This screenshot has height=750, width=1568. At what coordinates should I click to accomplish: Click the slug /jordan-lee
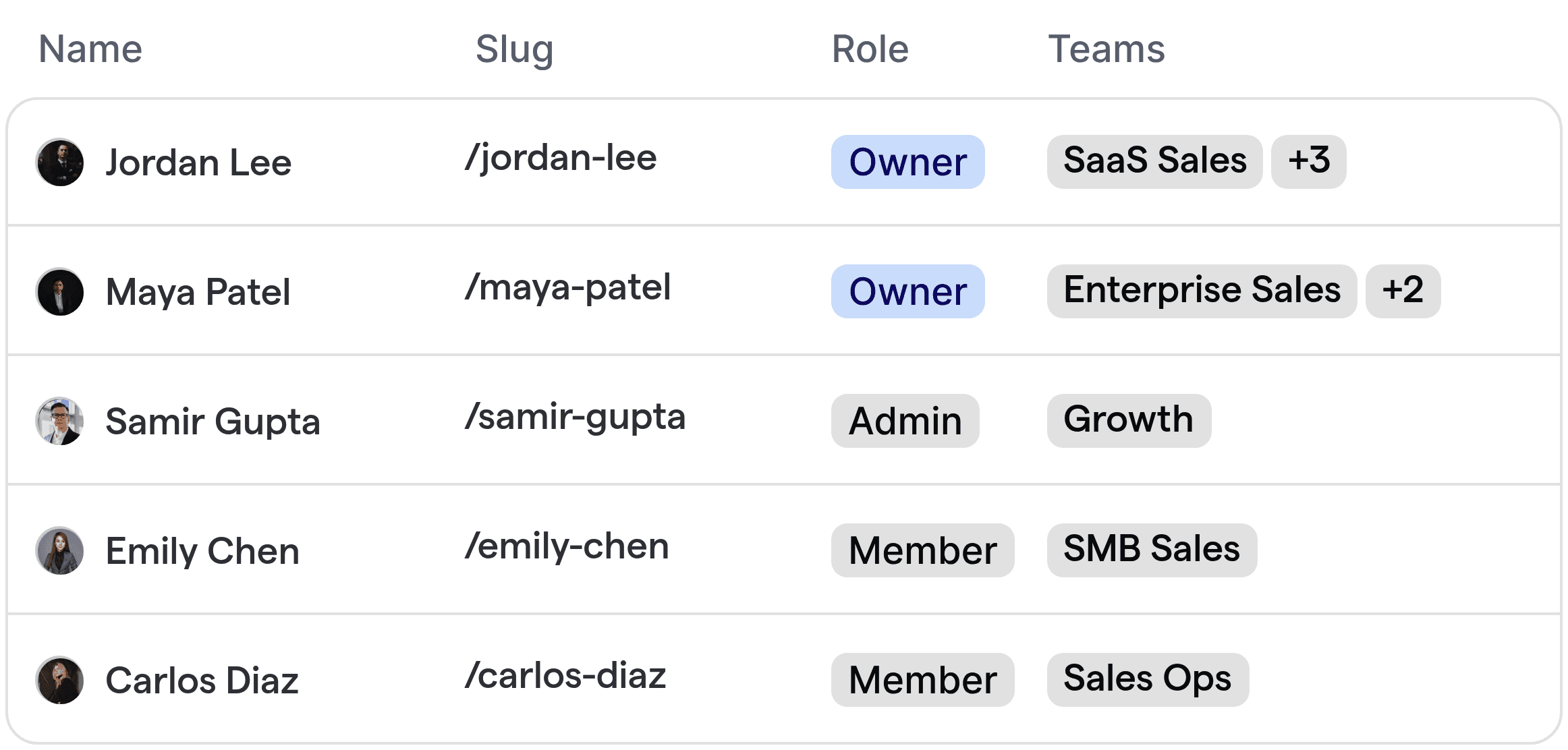point(561,157)
